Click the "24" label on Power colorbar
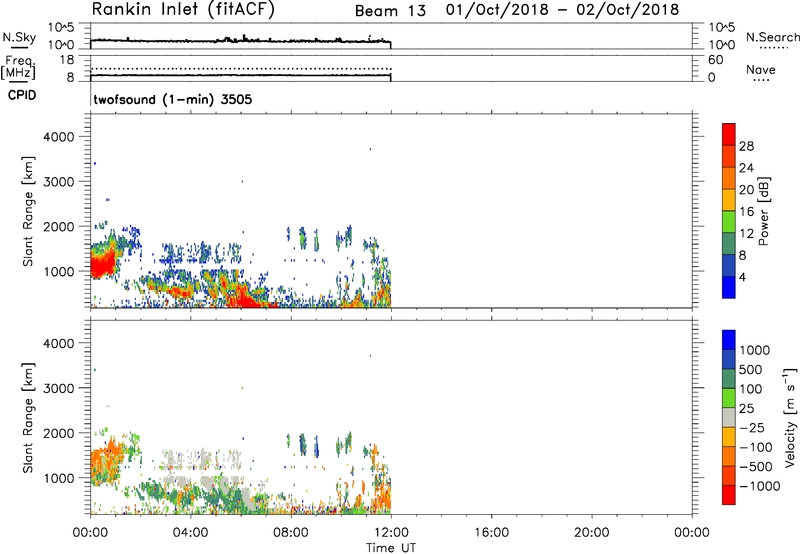The height and width of the screenshot is (554, 800). pyautogui.click(x=746, y=168)
